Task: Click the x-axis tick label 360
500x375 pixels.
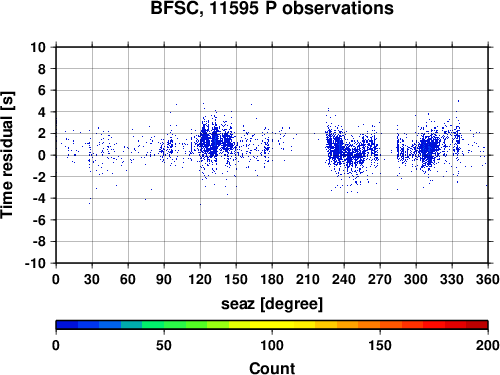Action: (x=488, y=279)
